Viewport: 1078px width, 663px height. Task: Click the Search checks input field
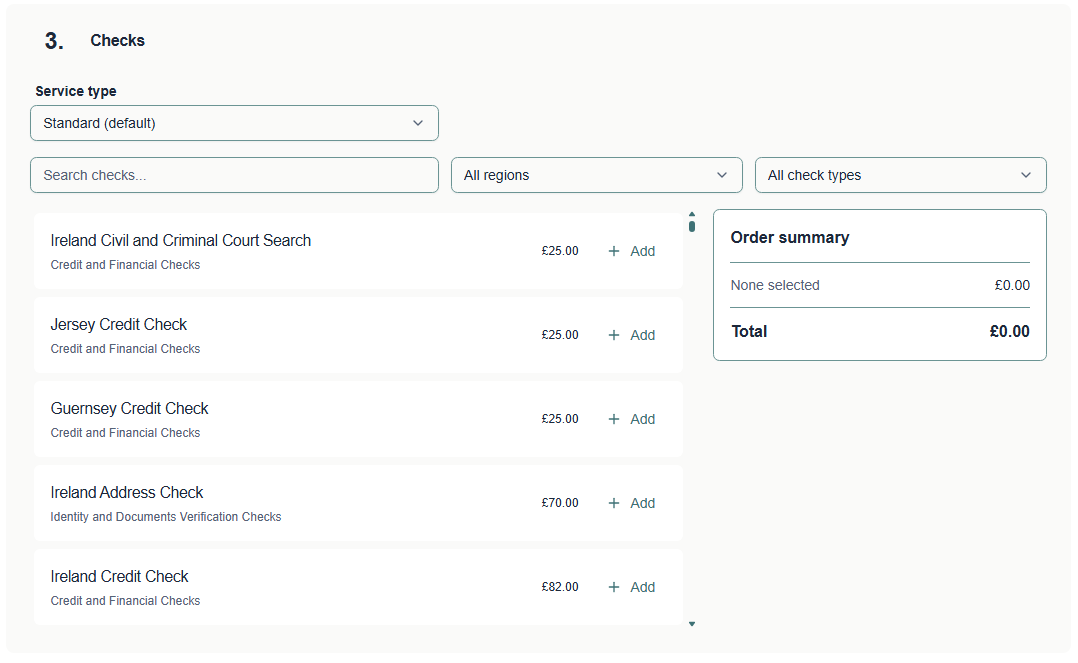click(x=234, y=175)
